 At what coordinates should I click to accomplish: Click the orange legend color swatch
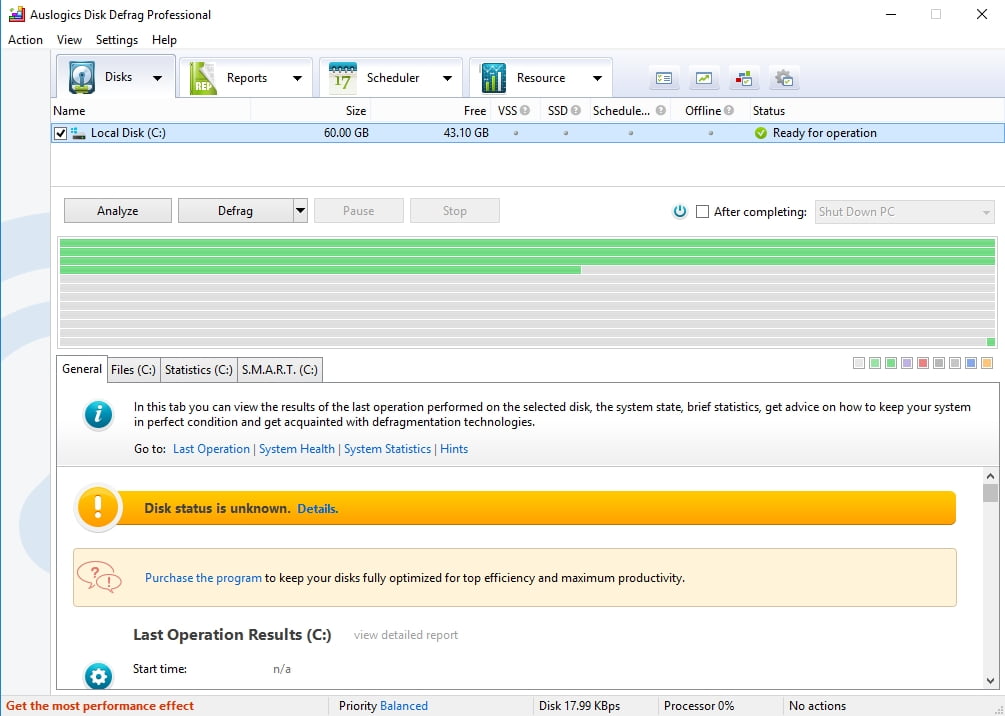[x=987, y=363]
